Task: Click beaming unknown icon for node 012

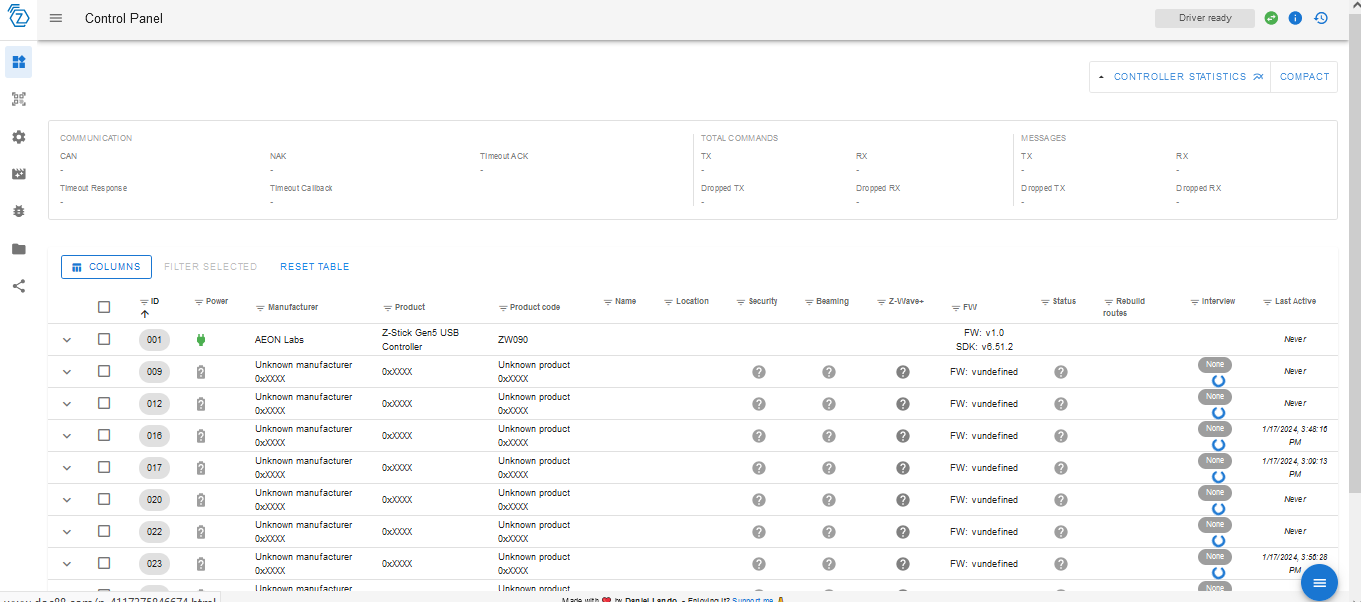Action: point(829,404)
